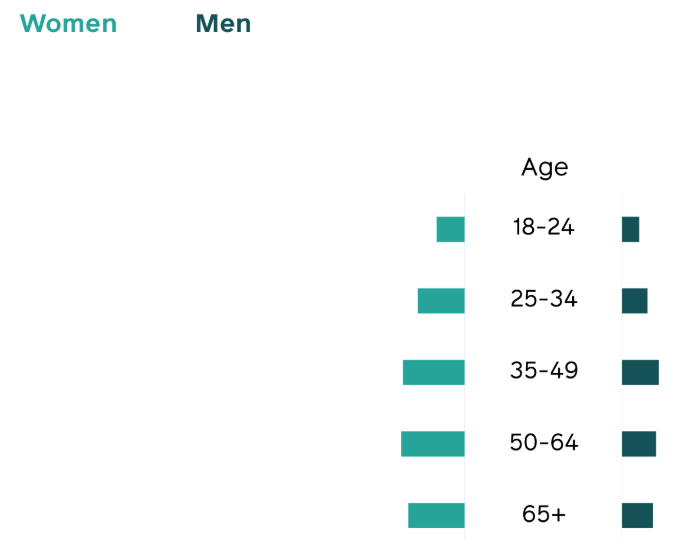Click the women bar for 35-49
This screenshot has width=686, height=540.
click(434, 372)
